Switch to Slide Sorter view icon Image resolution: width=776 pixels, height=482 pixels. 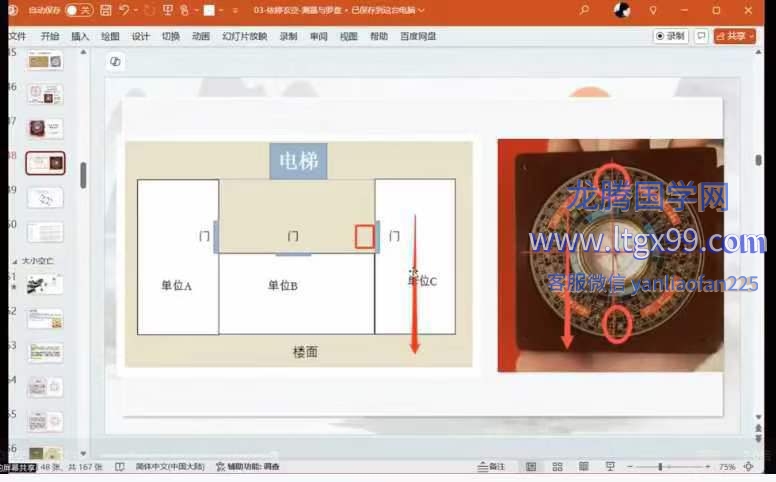pyautogui.click(x=556, y=467)
